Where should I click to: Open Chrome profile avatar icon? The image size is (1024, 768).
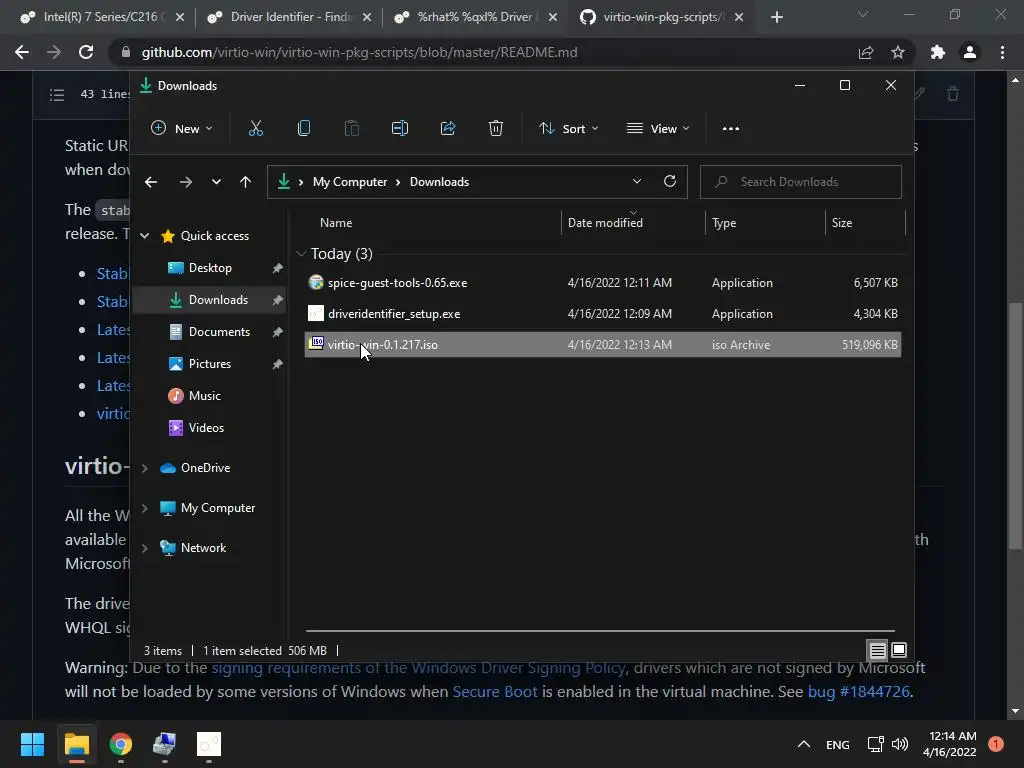click(970, 52)
